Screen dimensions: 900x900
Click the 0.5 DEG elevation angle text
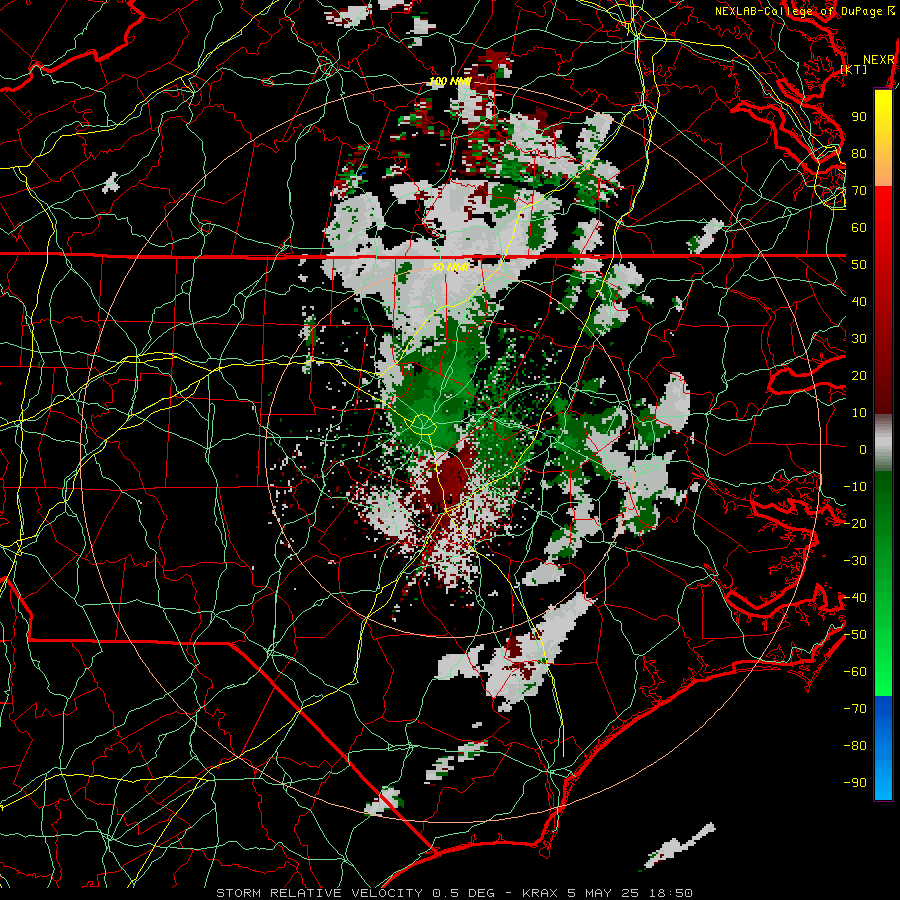tap(464, 893)
